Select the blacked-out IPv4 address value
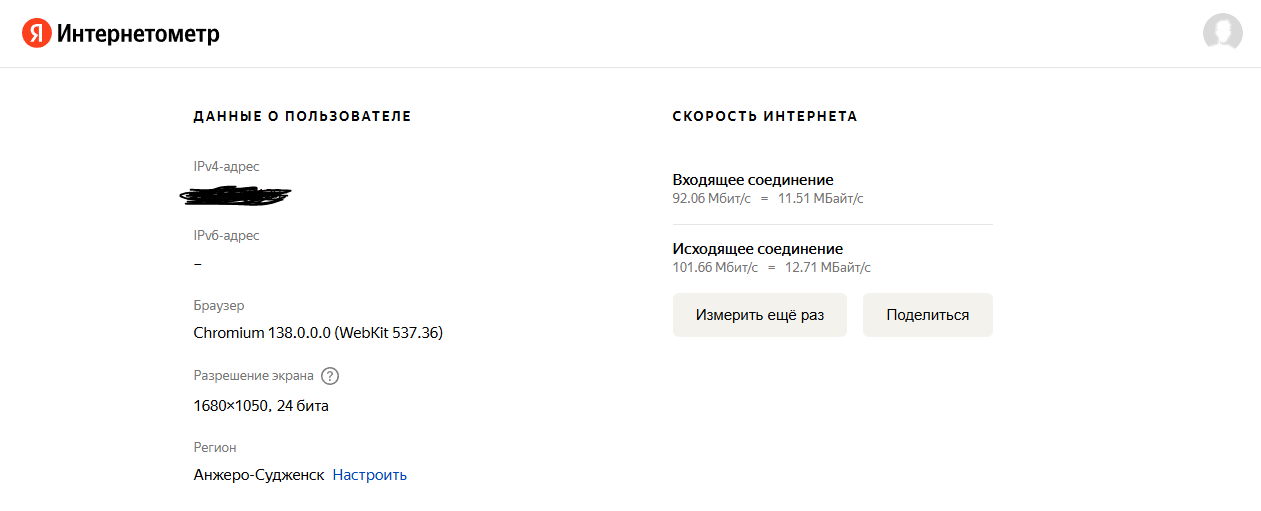This screenshot has height=511, width=1261. 236,196
